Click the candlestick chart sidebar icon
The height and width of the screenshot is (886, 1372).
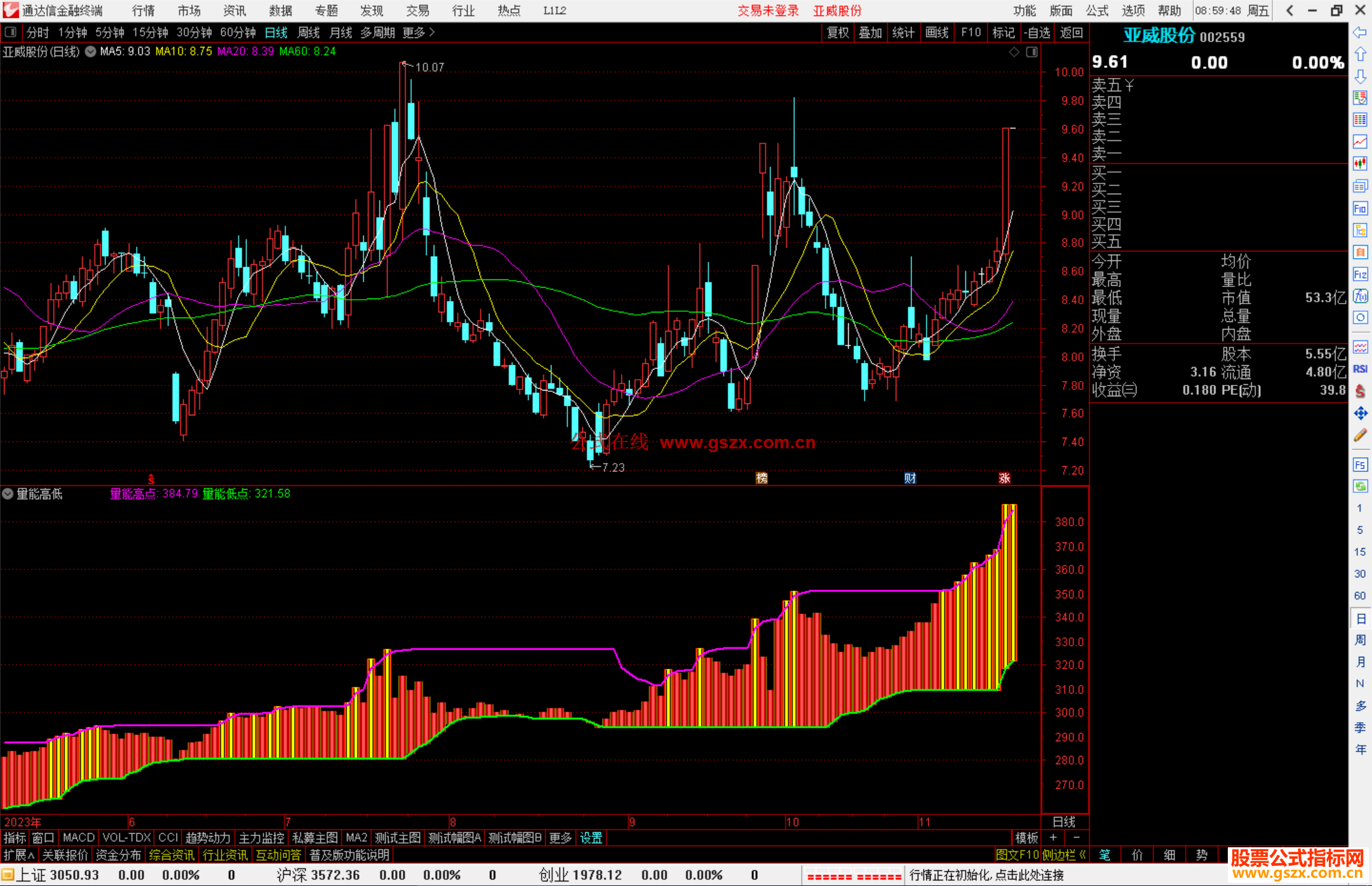1360,164
